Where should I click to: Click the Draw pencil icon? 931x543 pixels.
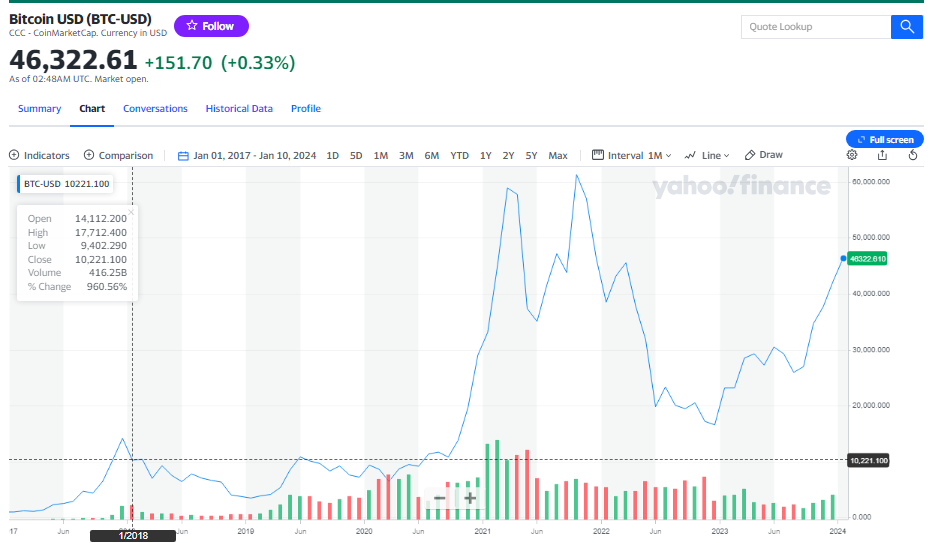tap(750, 155)
